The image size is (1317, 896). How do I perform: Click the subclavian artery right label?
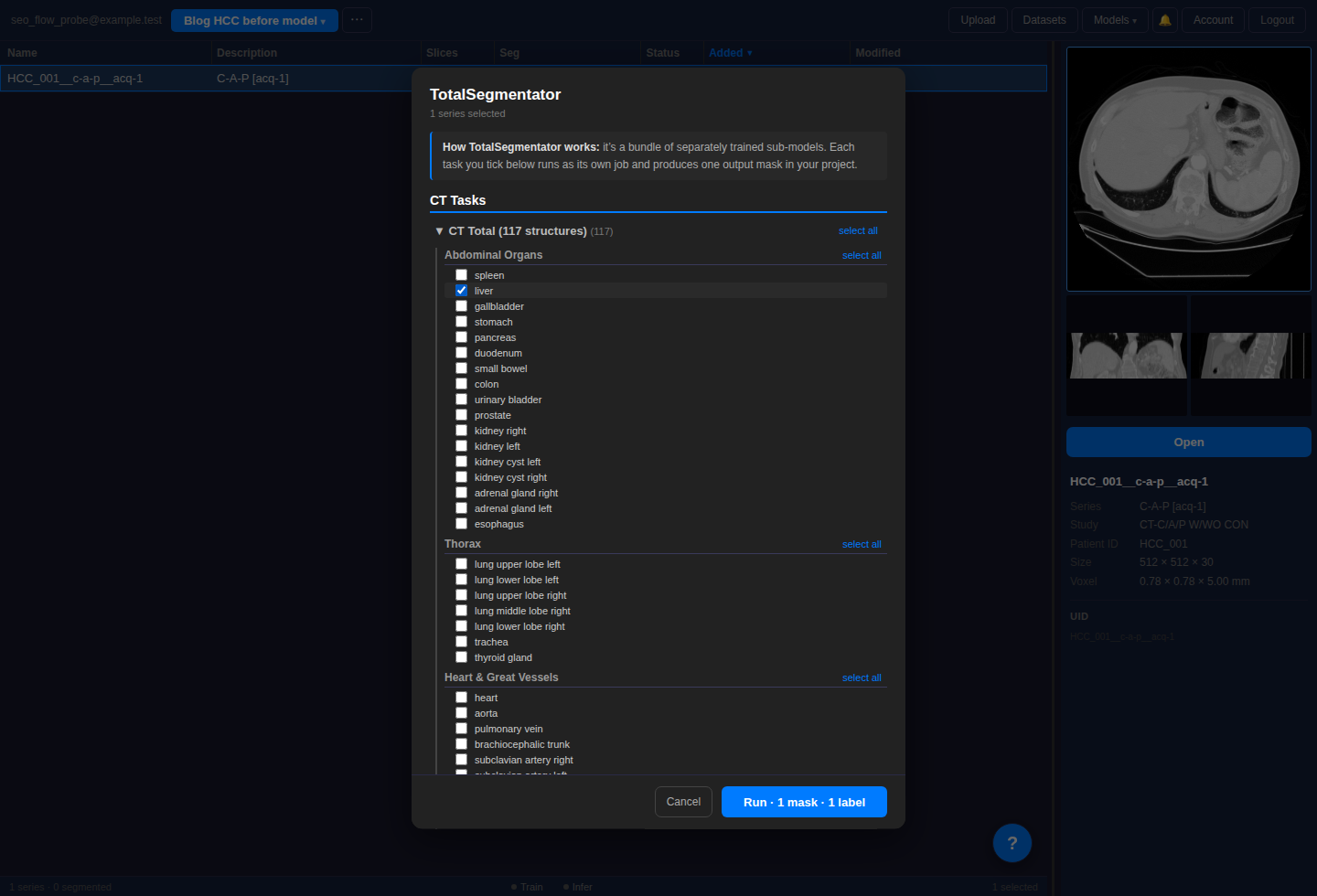pyautogui.click(x=523, y=760)
